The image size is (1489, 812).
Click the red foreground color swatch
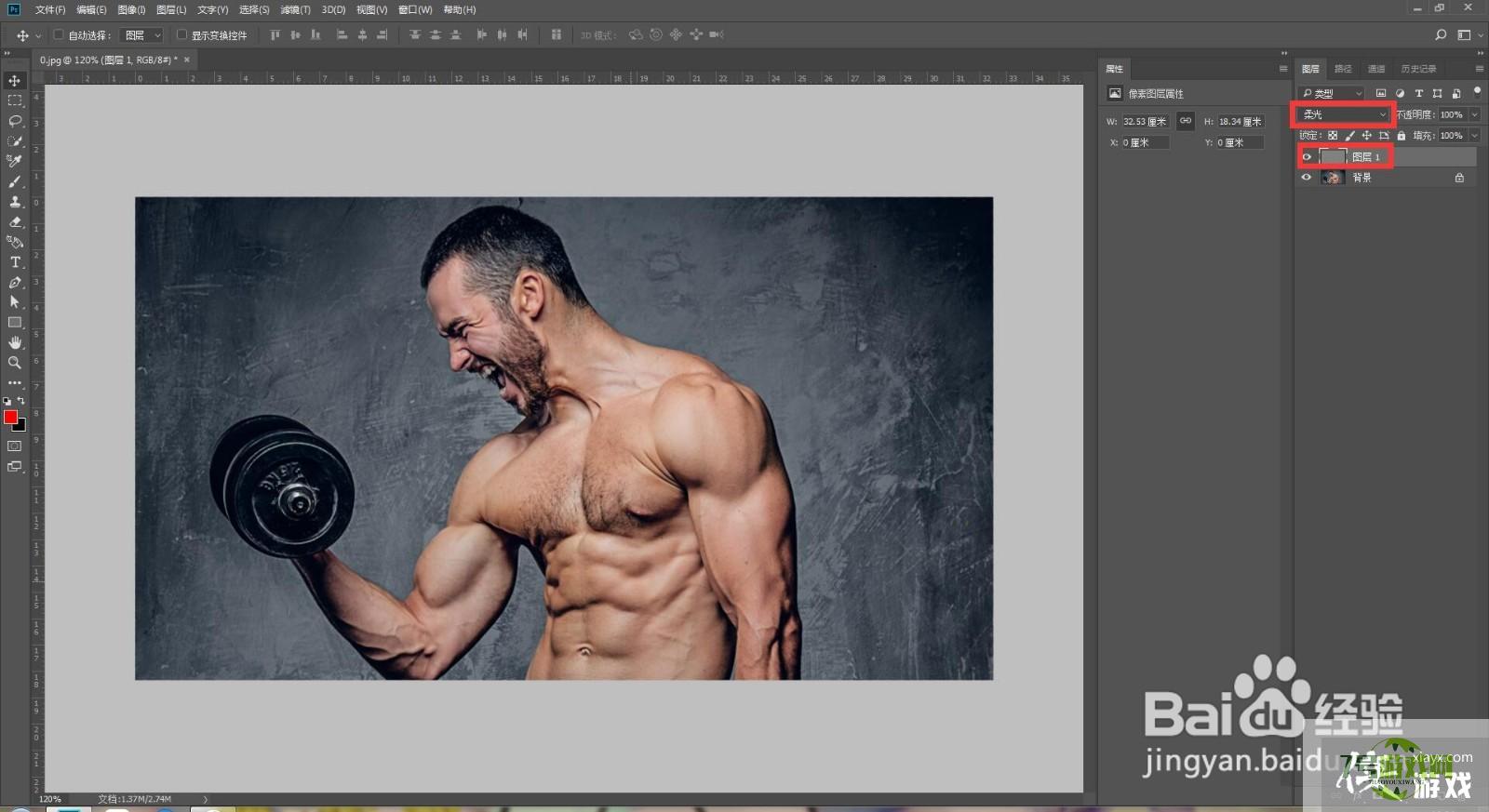[x=10, y=417]
